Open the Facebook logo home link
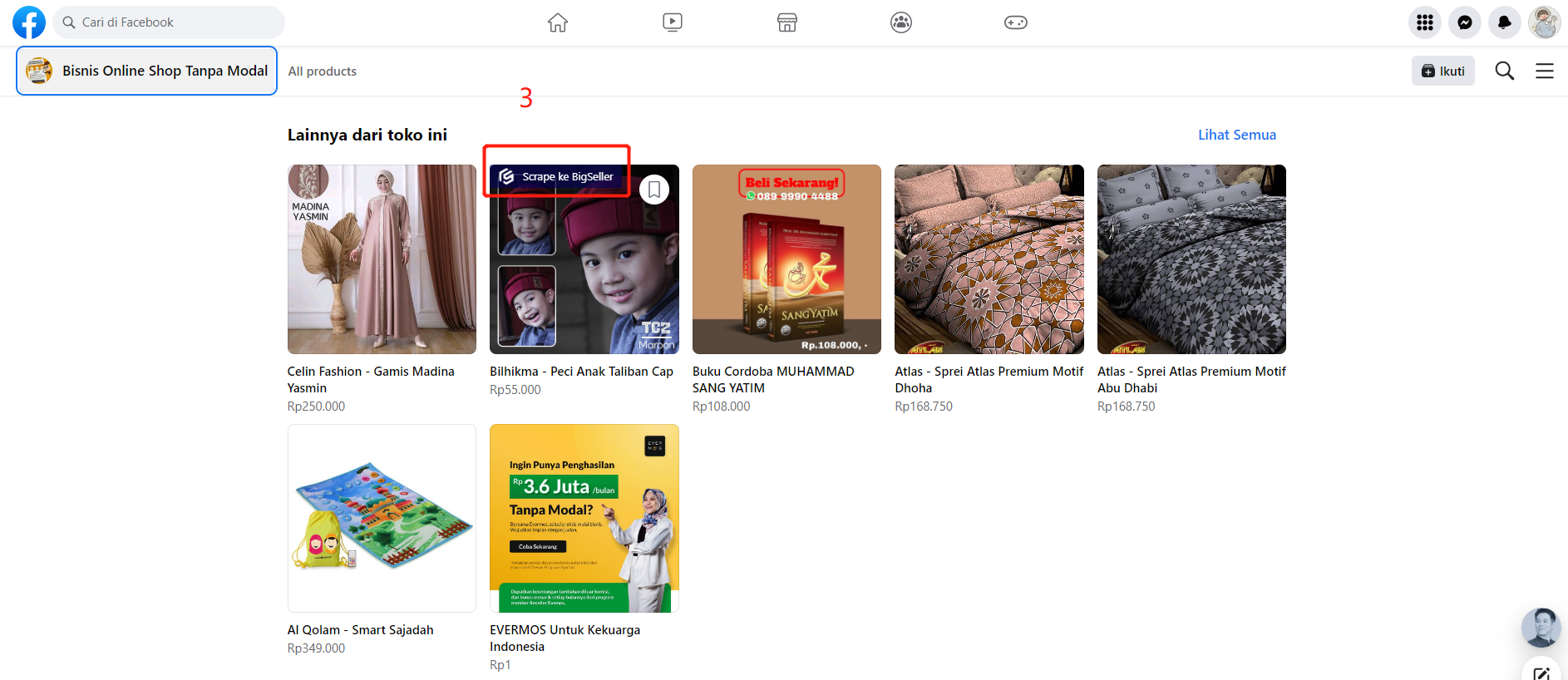 tap(29, 22)
